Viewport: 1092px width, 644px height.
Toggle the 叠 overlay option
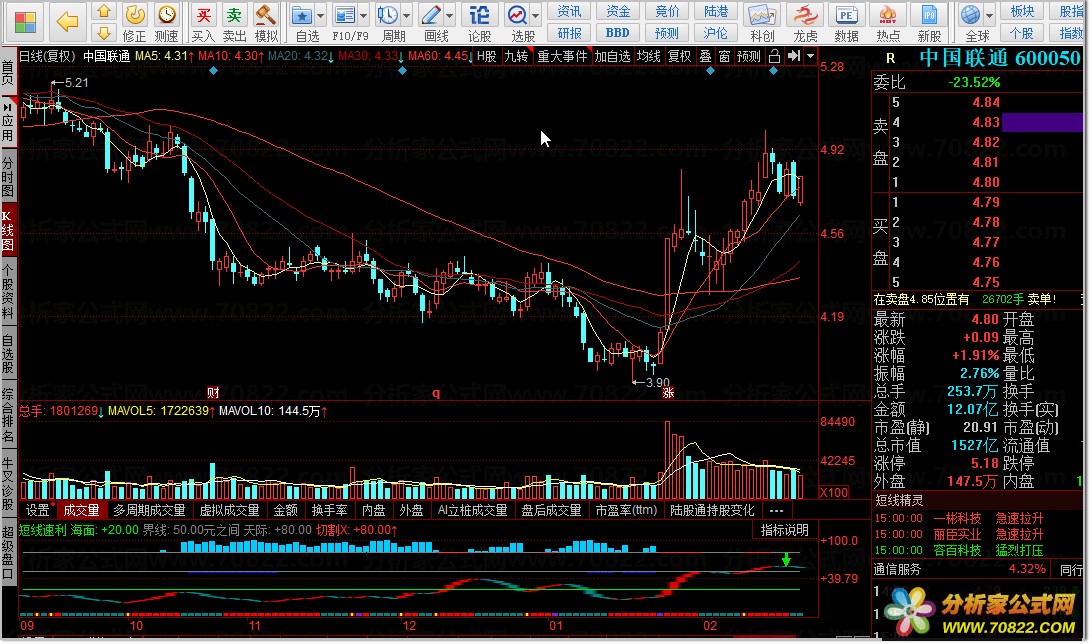(x=705, y=56)
